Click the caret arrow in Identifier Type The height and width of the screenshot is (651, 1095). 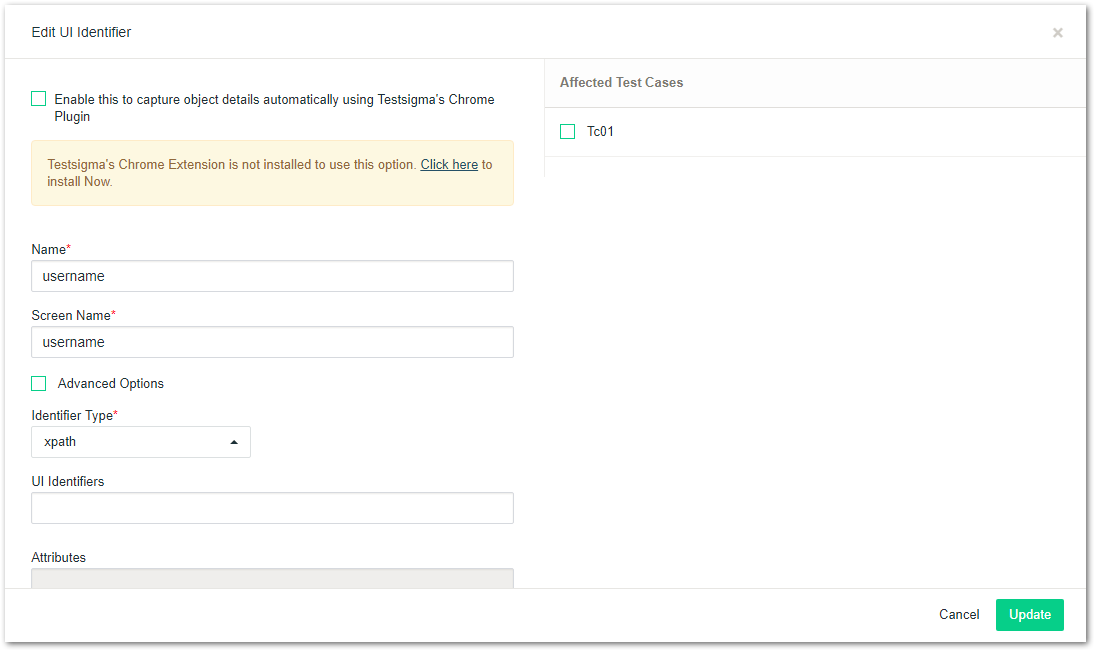(234, 442)
